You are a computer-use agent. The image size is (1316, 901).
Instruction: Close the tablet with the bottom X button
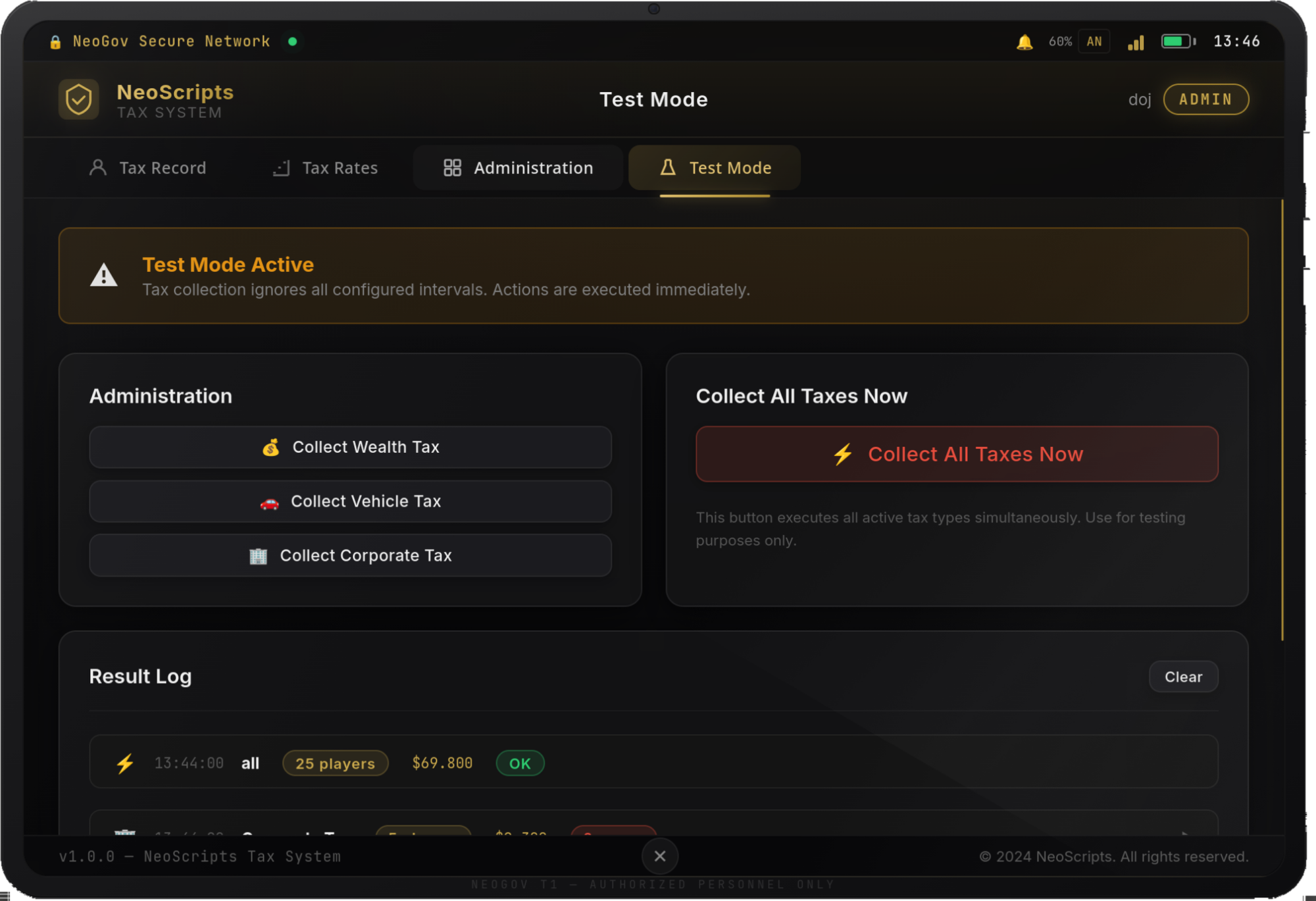pyautogui.click(x=660, y=856)
